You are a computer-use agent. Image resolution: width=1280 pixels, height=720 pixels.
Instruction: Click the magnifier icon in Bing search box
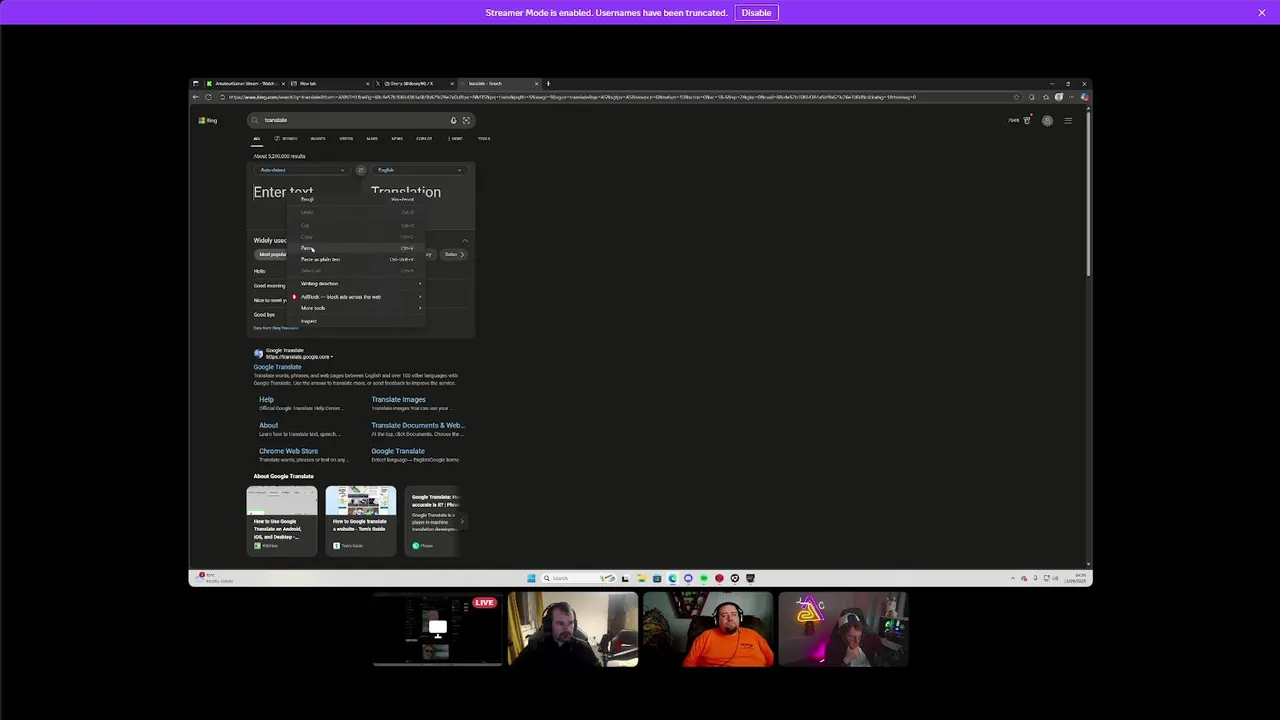255,120
